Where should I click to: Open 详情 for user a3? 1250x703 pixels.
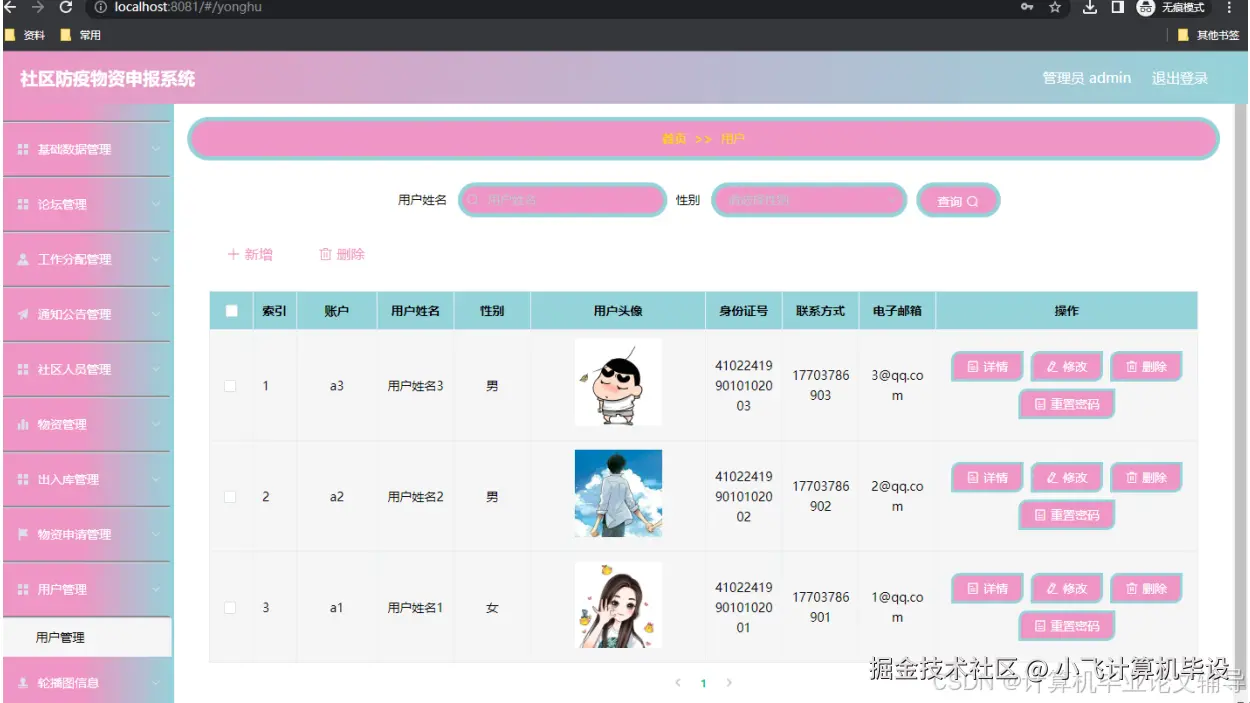pos(987,367)
